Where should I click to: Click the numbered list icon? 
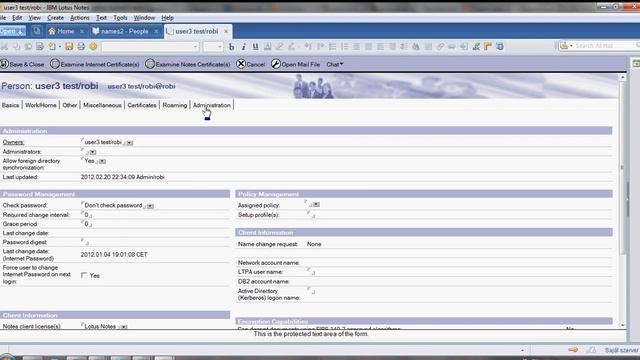tap(344, 47)
